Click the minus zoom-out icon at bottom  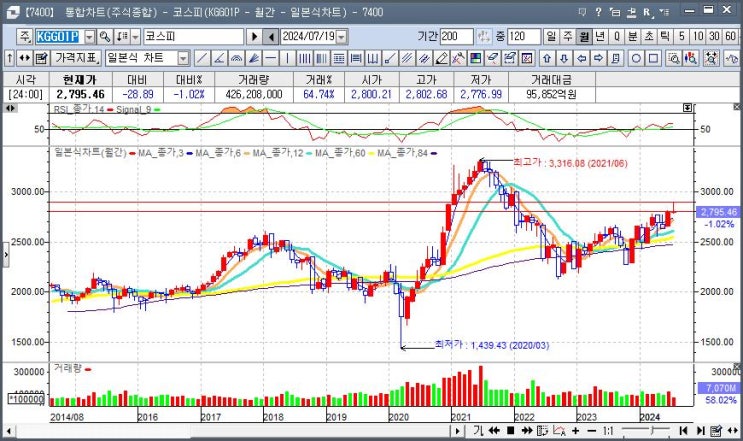pos(591,431)
